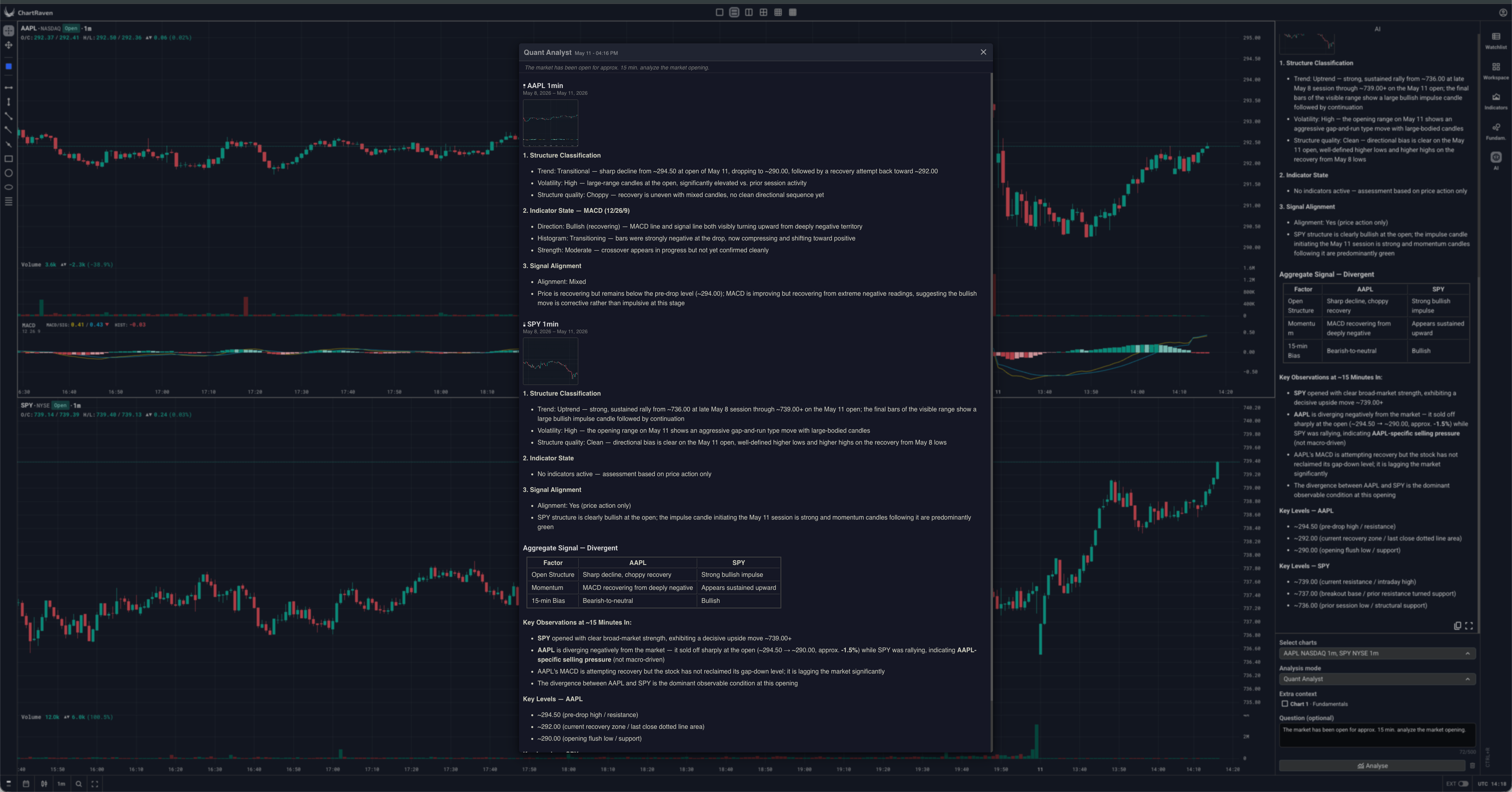Image resolution: width=1512 pixels, height=792 pixels.
Task: Select the ray line tool
Action: click(9, 130)
